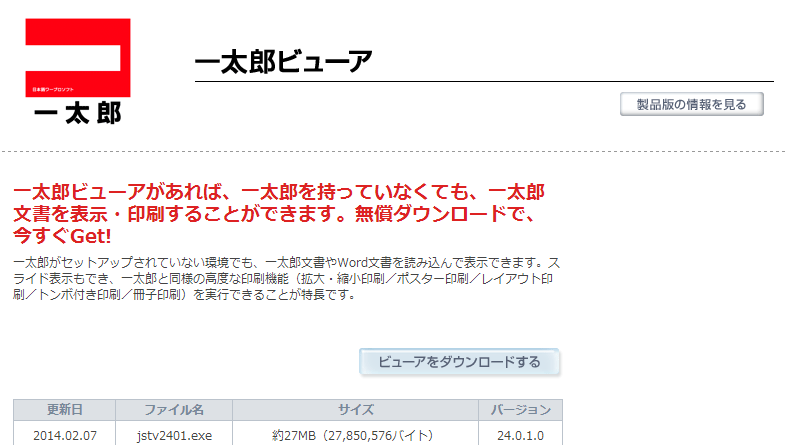Click the file name jstv2401.exe

pyautogui.click(x=174, y=435)
